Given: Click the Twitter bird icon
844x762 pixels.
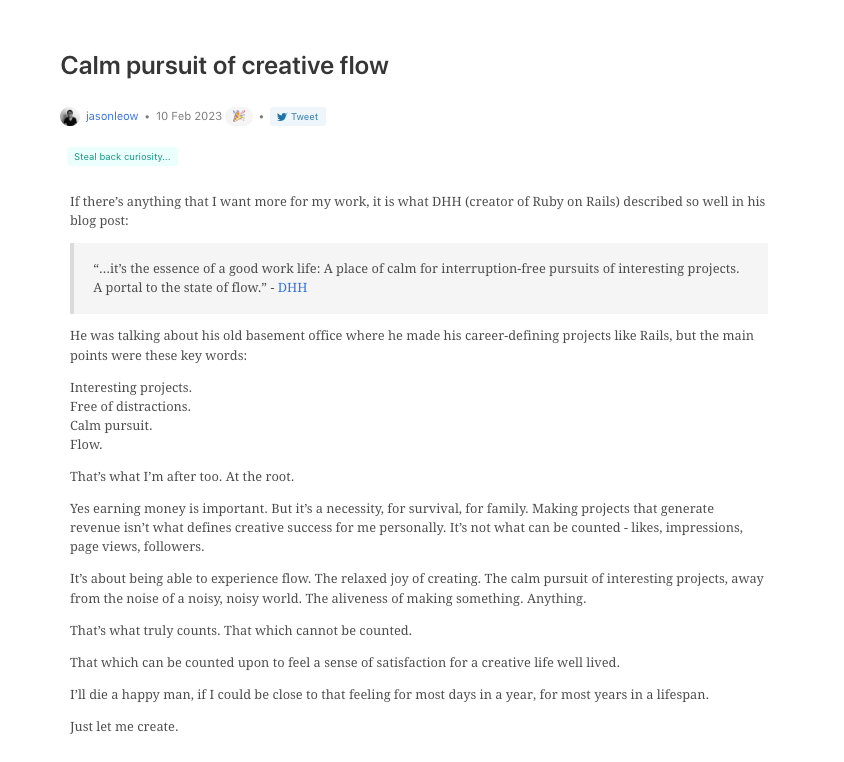Looking at the screenshot, I should (282, 117).
